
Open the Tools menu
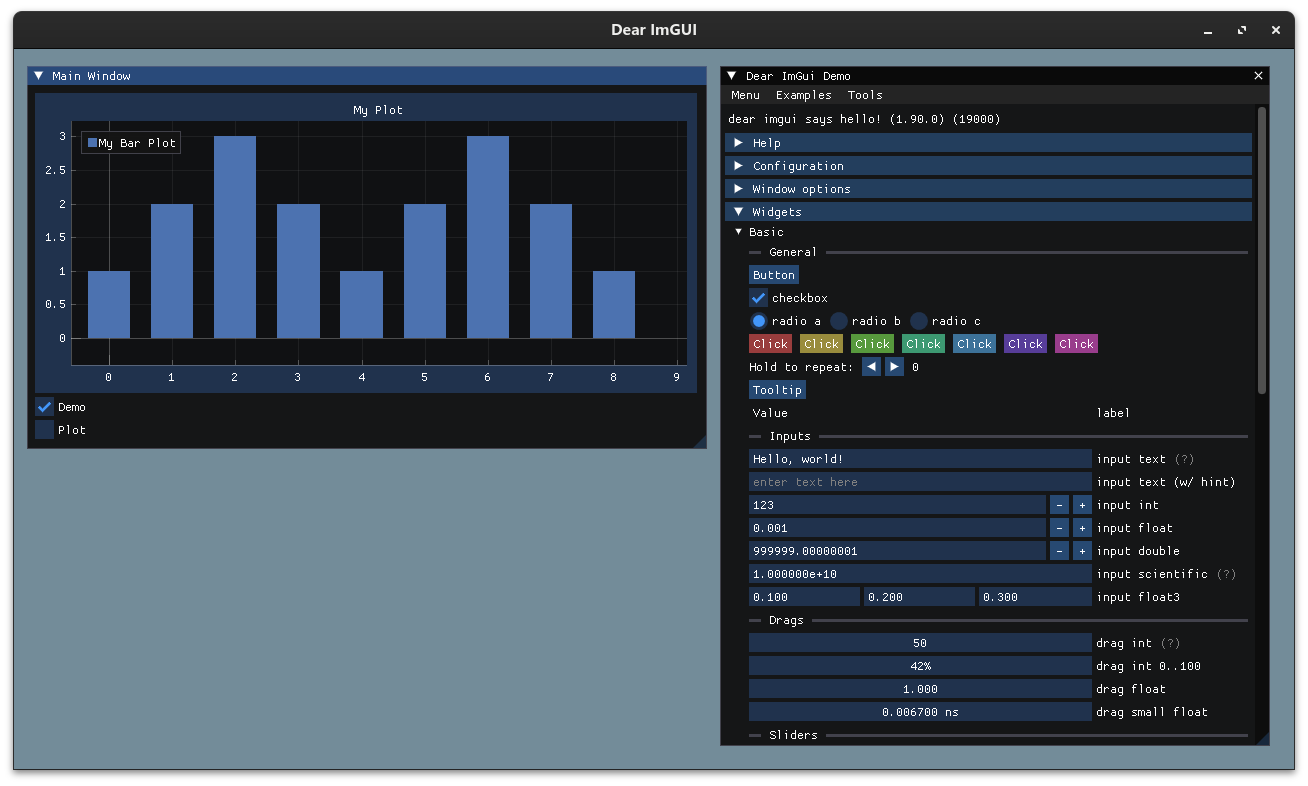pos(865,95)
